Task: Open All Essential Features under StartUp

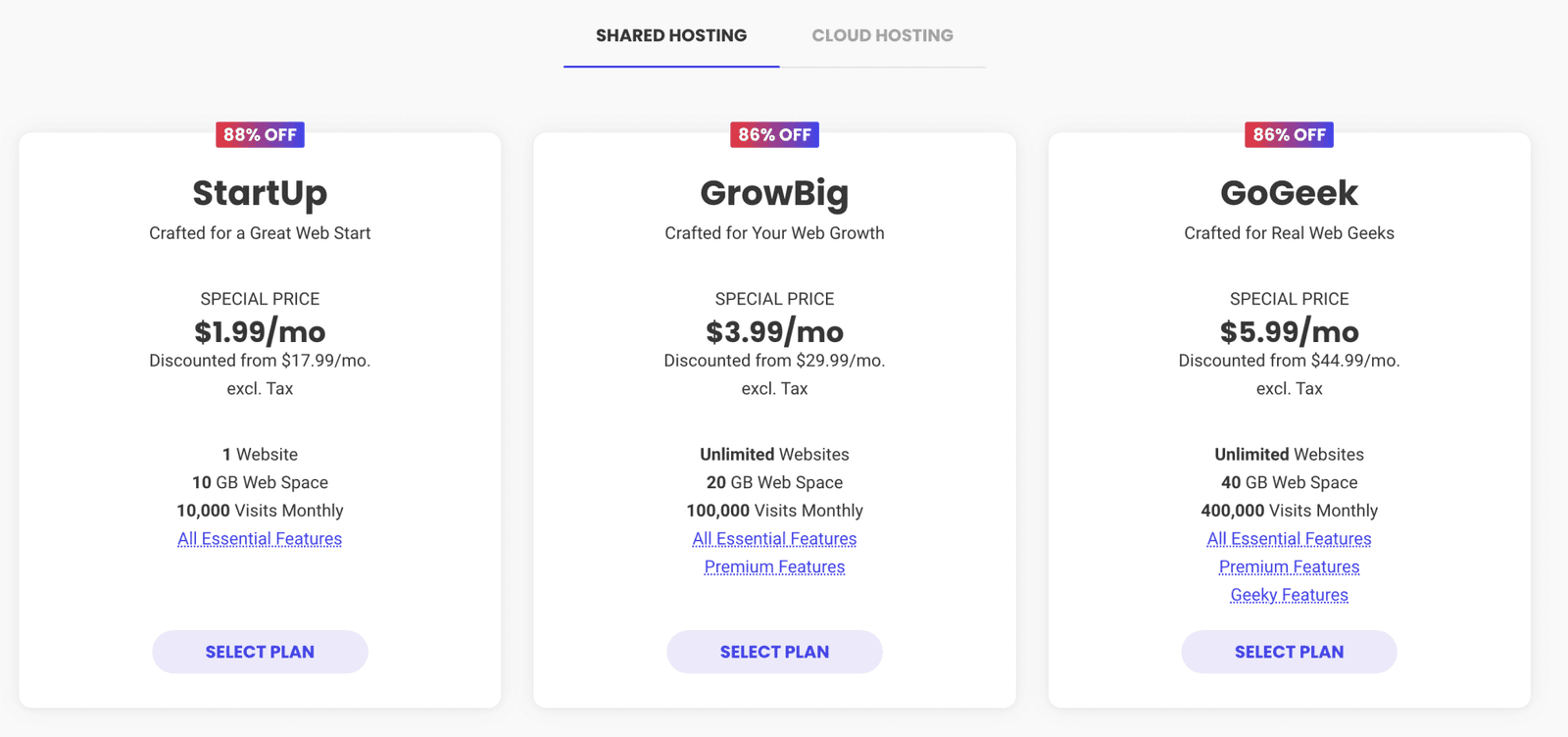Action: 260,539
